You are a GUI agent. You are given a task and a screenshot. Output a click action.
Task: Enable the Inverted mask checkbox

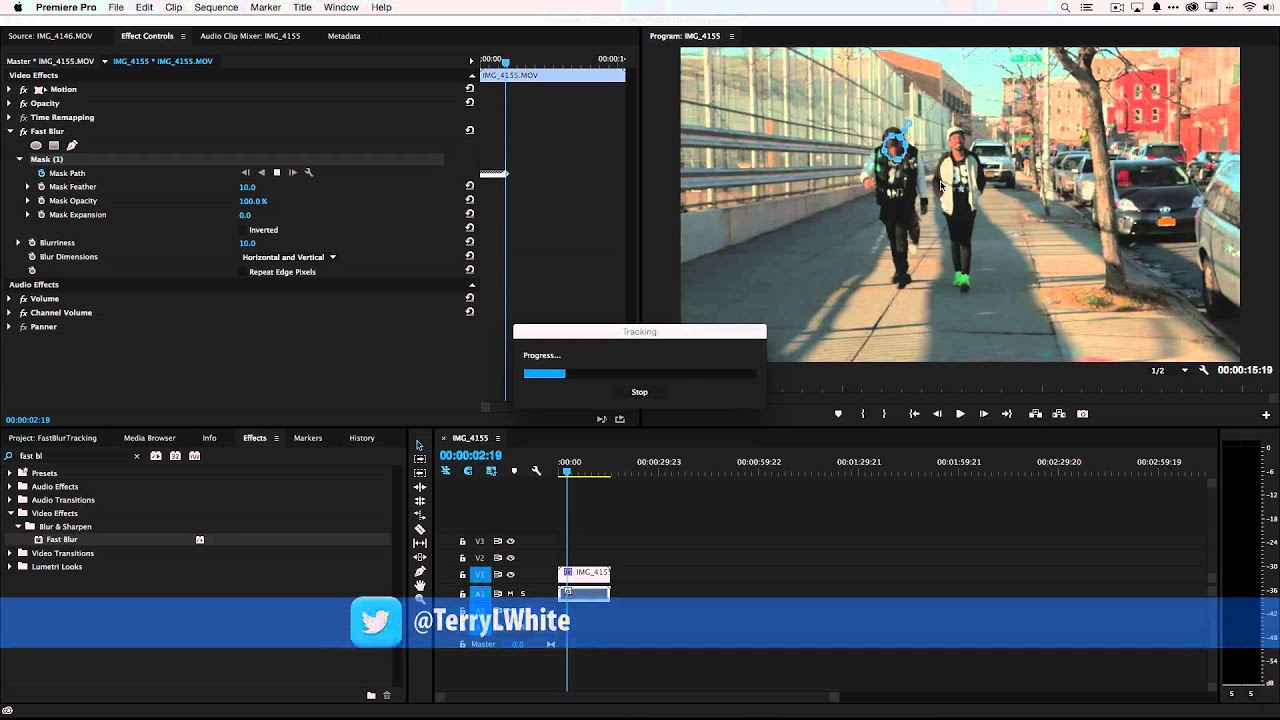coord(244,230)
